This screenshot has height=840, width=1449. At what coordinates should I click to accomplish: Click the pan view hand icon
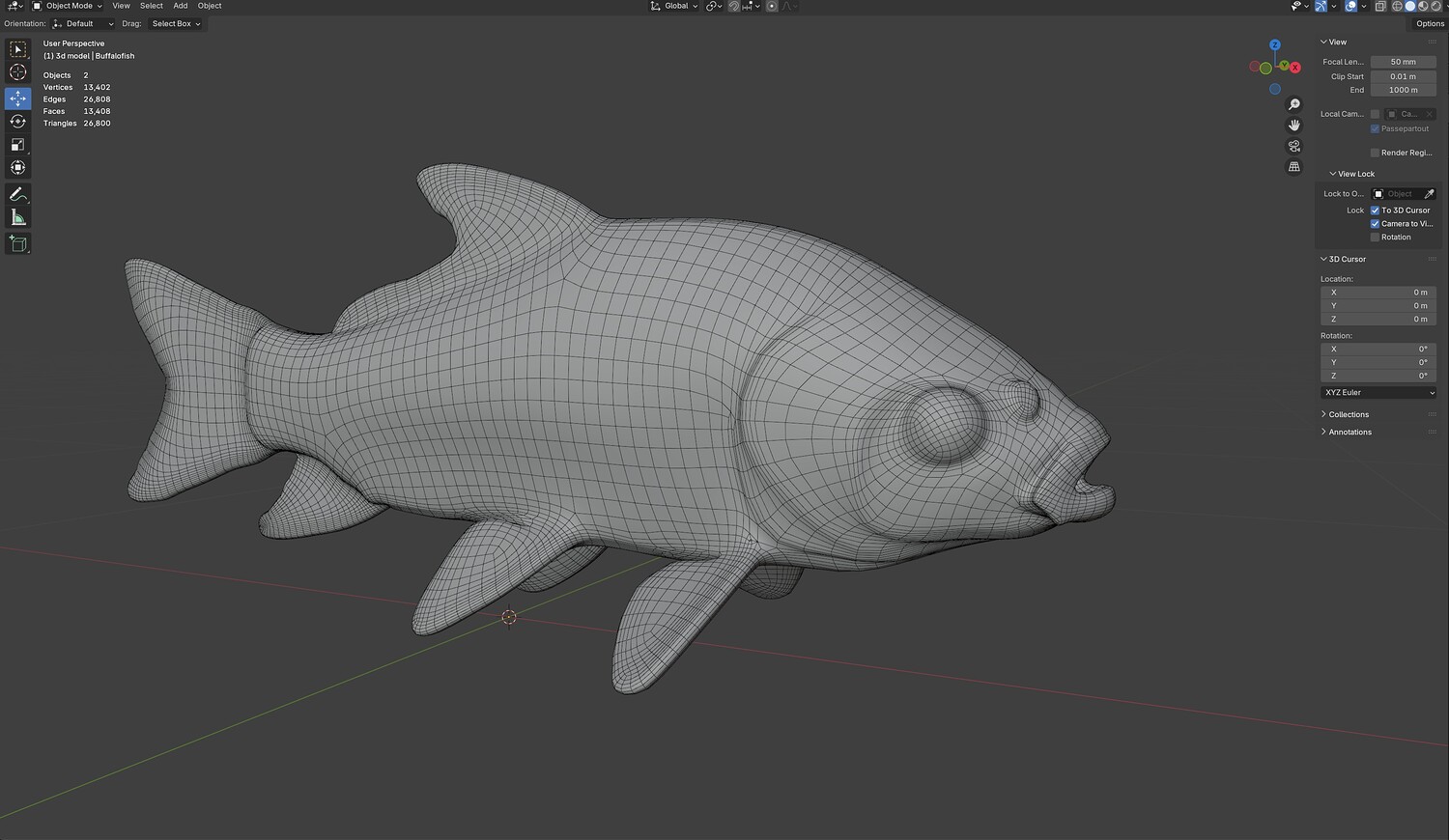pyautogui.click(x=1294, y=126)
